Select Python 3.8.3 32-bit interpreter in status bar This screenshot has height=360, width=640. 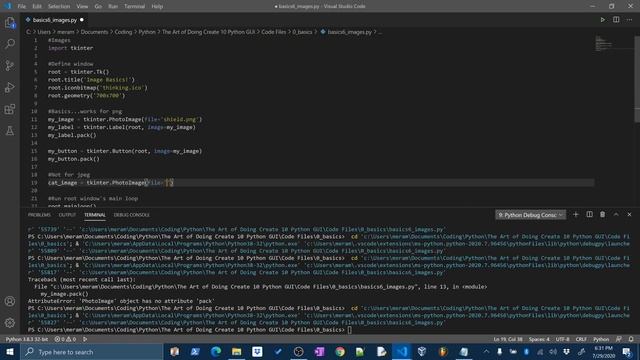(x=27, y=339)
